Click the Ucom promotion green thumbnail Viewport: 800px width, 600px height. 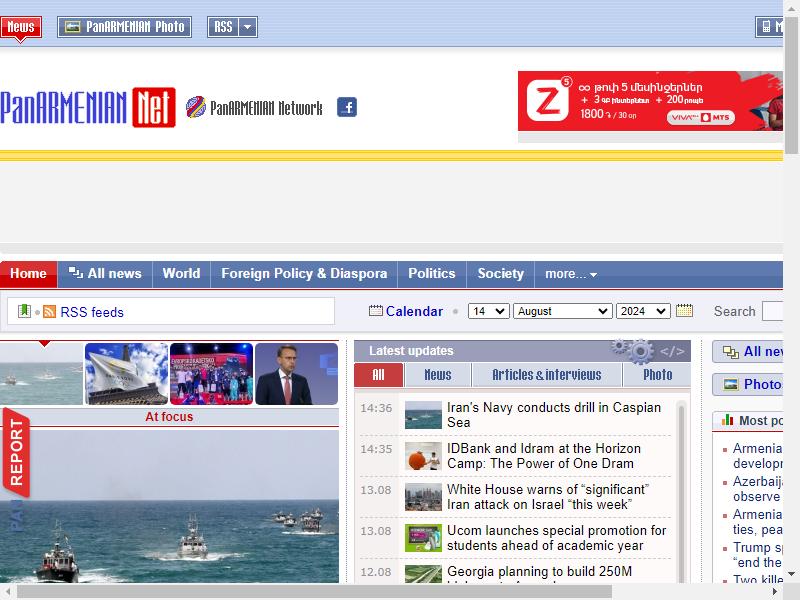pyautogui.click(x=423, y=538)
